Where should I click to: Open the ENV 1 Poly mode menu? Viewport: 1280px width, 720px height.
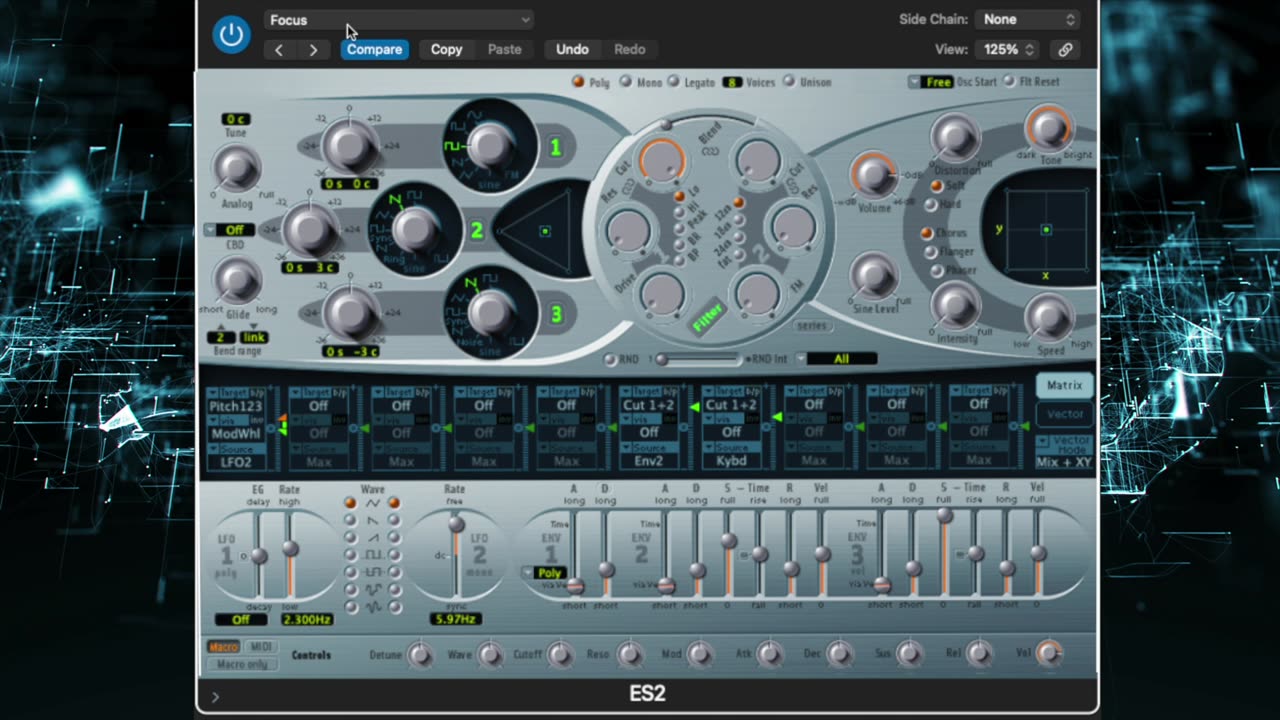pos(543,573)
